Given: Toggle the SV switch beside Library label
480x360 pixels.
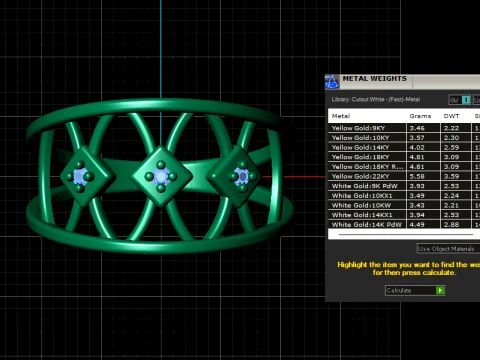Looking at the screenshot, I should click(460, 100).
